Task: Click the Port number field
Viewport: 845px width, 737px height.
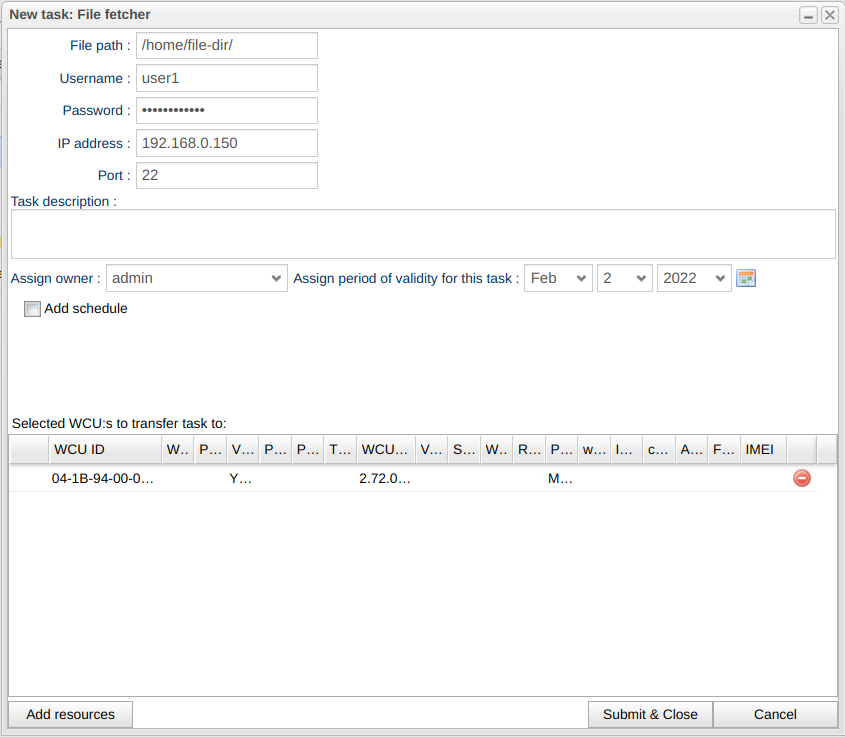Action: pos(226,175)
